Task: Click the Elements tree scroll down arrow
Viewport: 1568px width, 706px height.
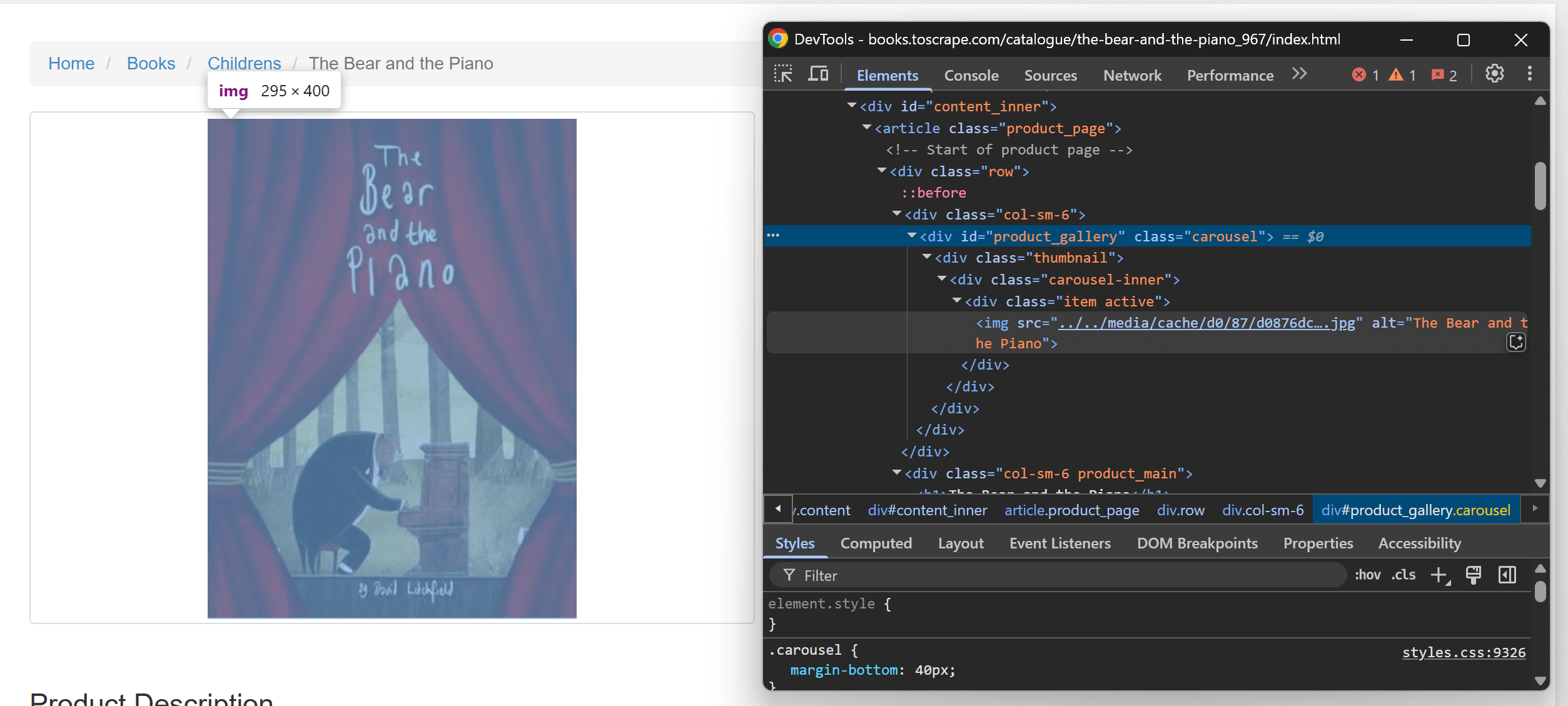Action: (x=1540, y=483)
